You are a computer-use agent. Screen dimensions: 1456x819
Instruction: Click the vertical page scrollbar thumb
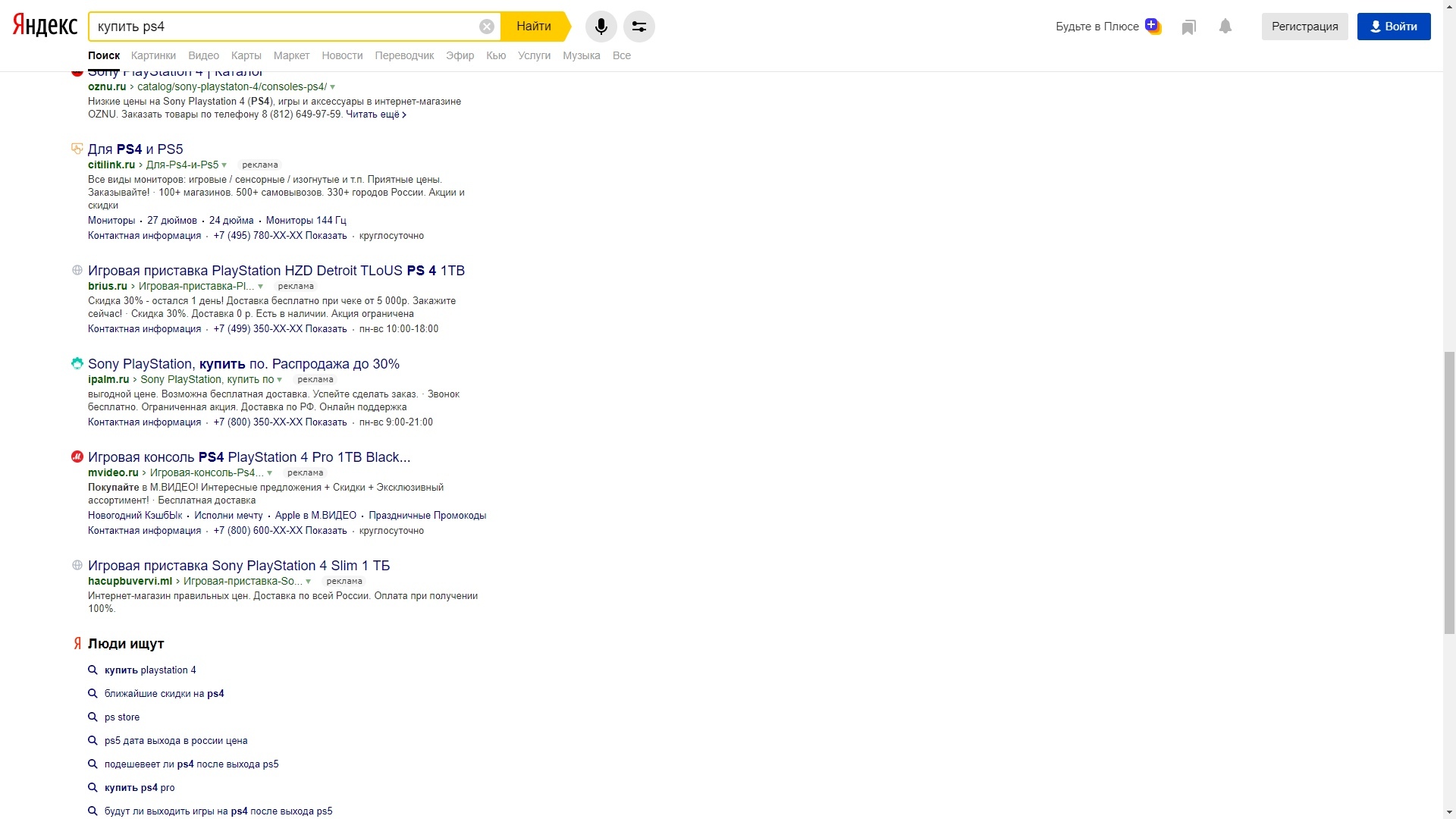coord(1449,493)
